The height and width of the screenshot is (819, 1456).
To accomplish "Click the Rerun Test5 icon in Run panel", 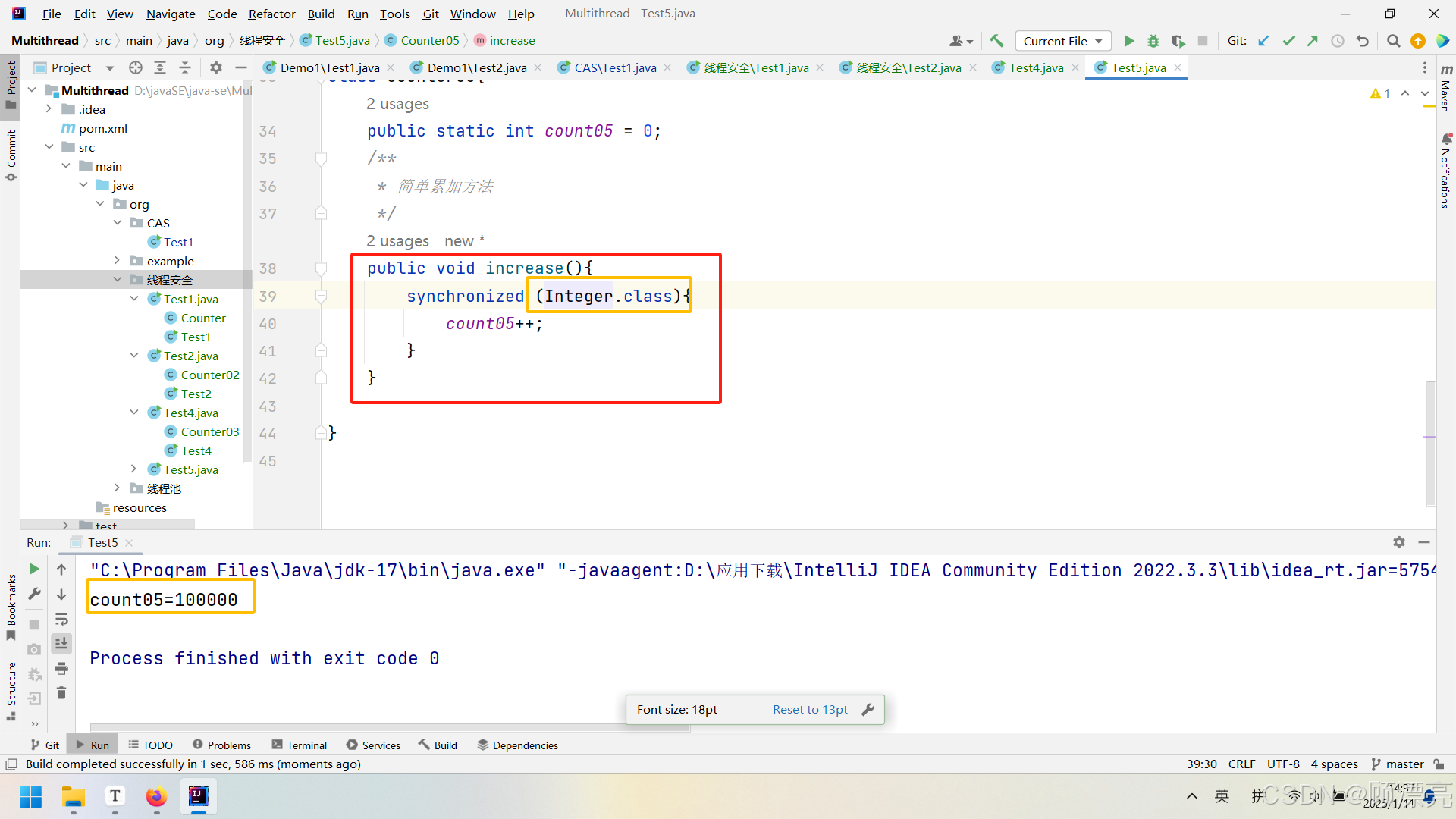I will pos(34,569).
